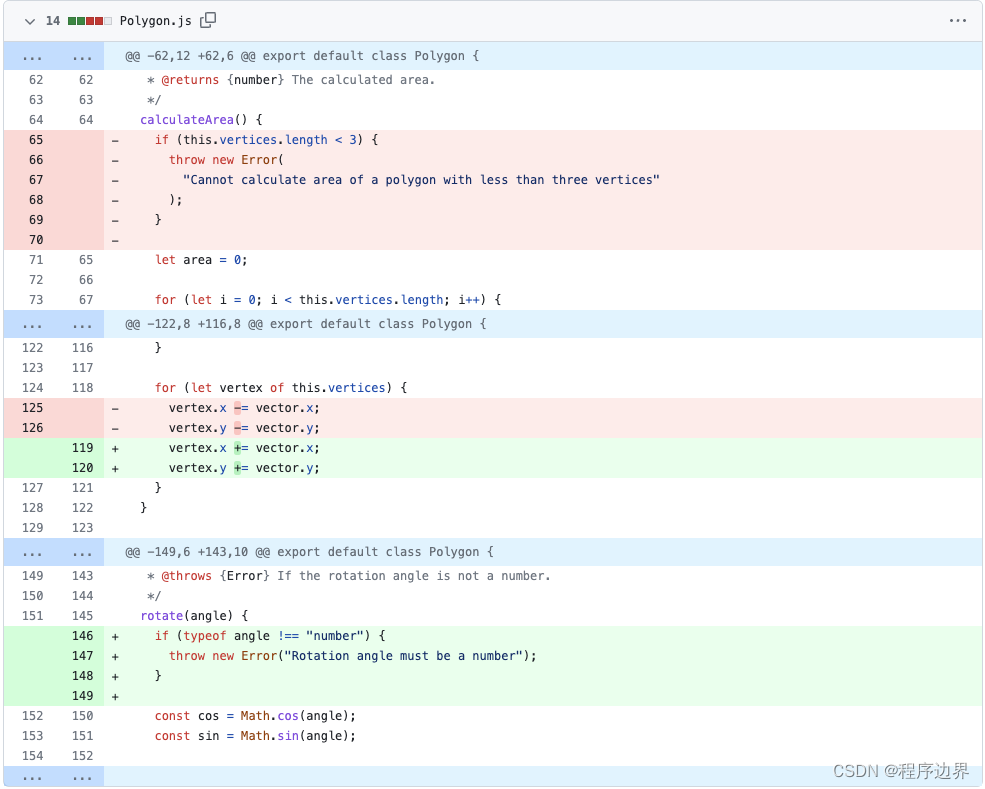The width and height of the screenshot is (985, 789).
Task: Collapse the Polygon.js file diff chevron
Action: point(30,21)
